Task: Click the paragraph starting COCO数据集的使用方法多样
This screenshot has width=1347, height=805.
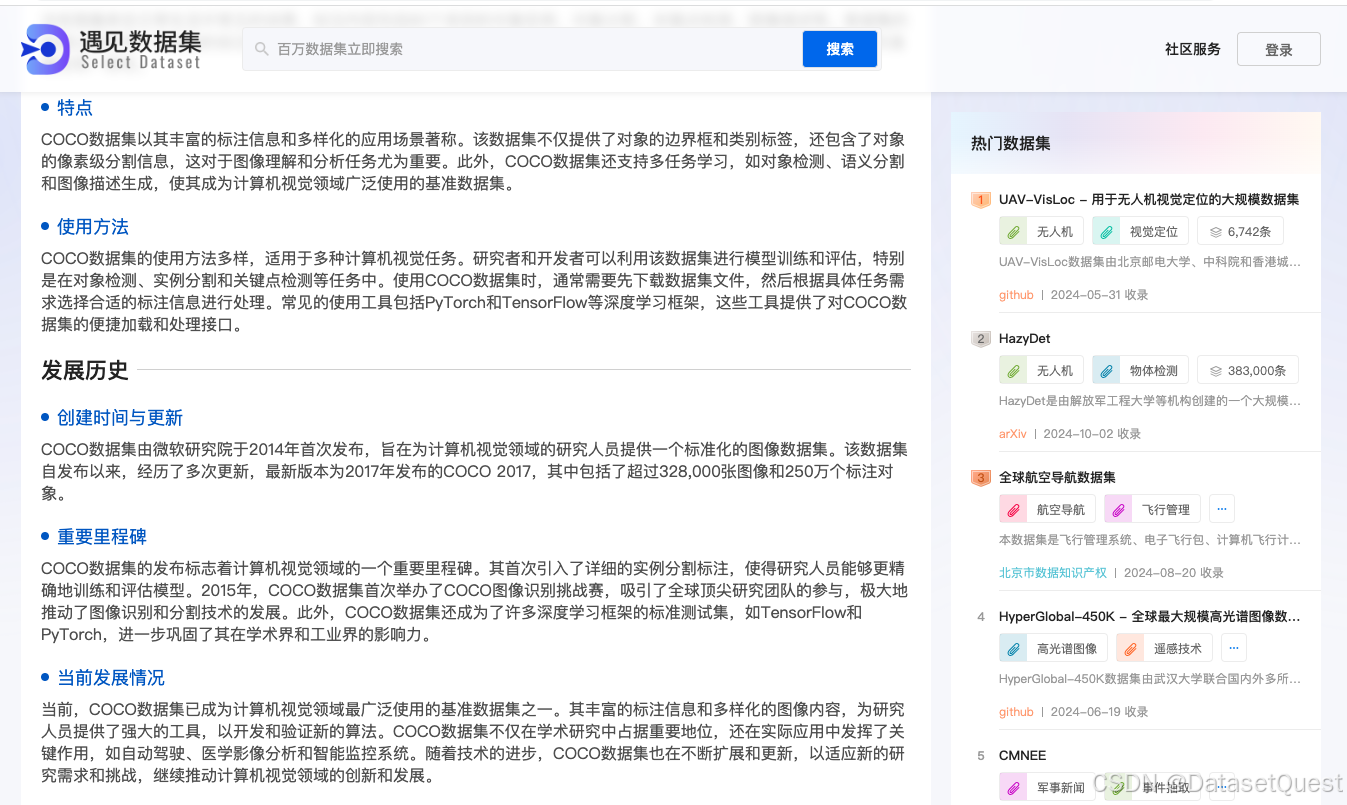Action: (x=474, y=291)
